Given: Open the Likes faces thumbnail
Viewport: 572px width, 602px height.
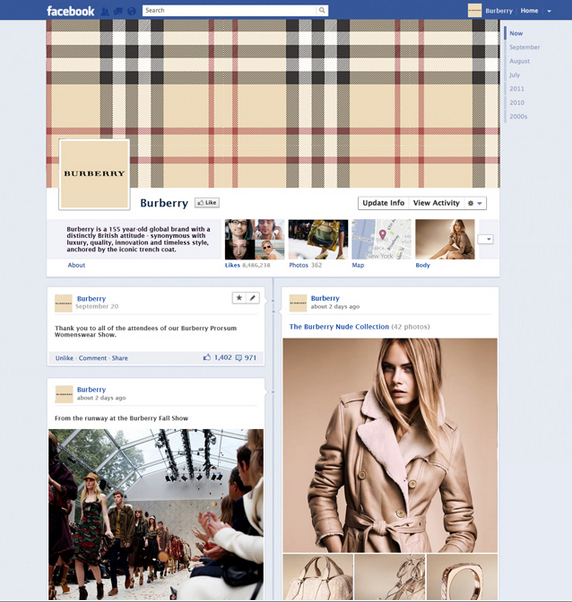Looking at the screenshot, I should (x=255, y=239).
